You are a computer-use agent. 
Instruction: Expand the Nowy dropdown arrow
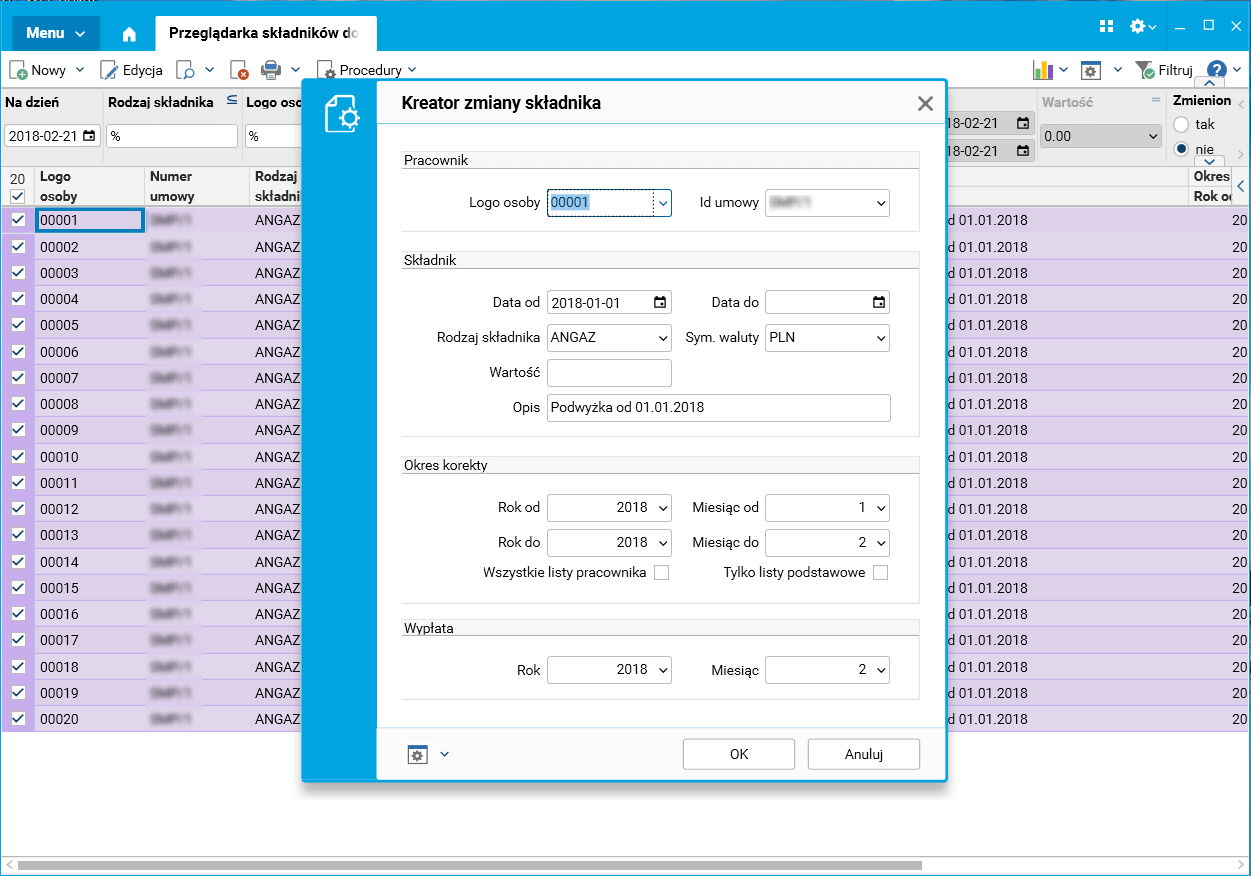[80, 70]
